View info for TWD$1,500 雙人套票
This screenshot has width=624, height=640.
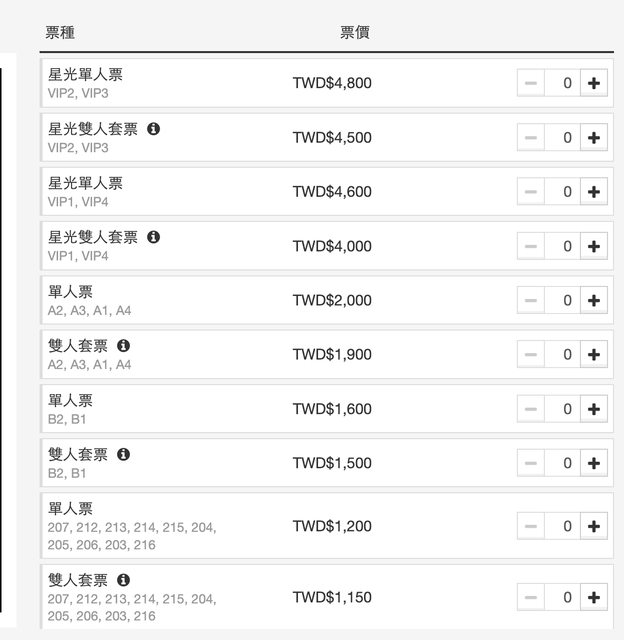124,454
